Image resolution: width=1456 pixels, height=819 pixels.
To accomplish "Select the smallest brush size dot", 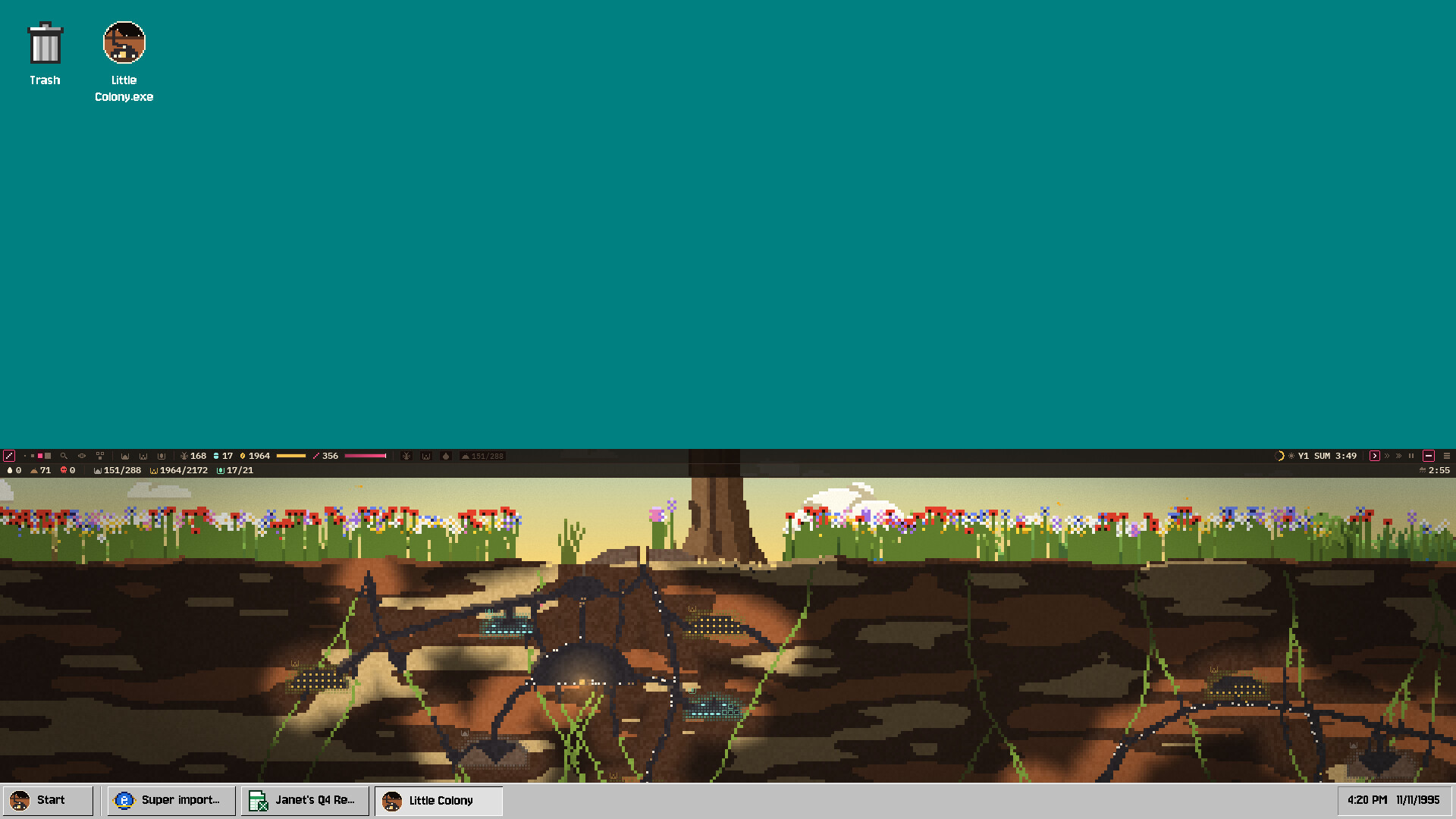I will [x=25, y=456].
